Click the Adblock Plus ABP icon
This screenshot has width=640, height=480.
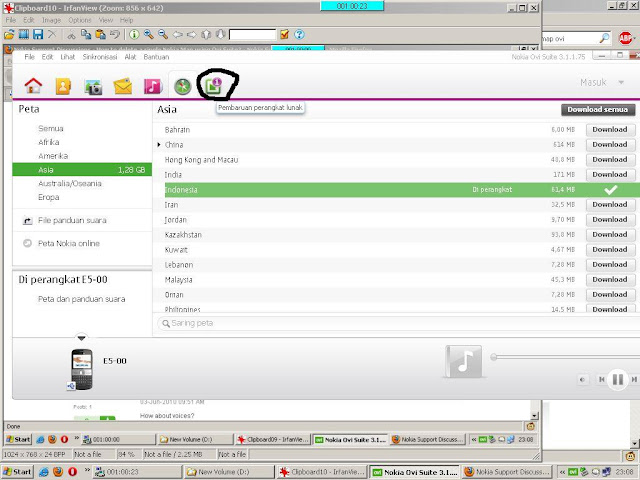(625, 38)
